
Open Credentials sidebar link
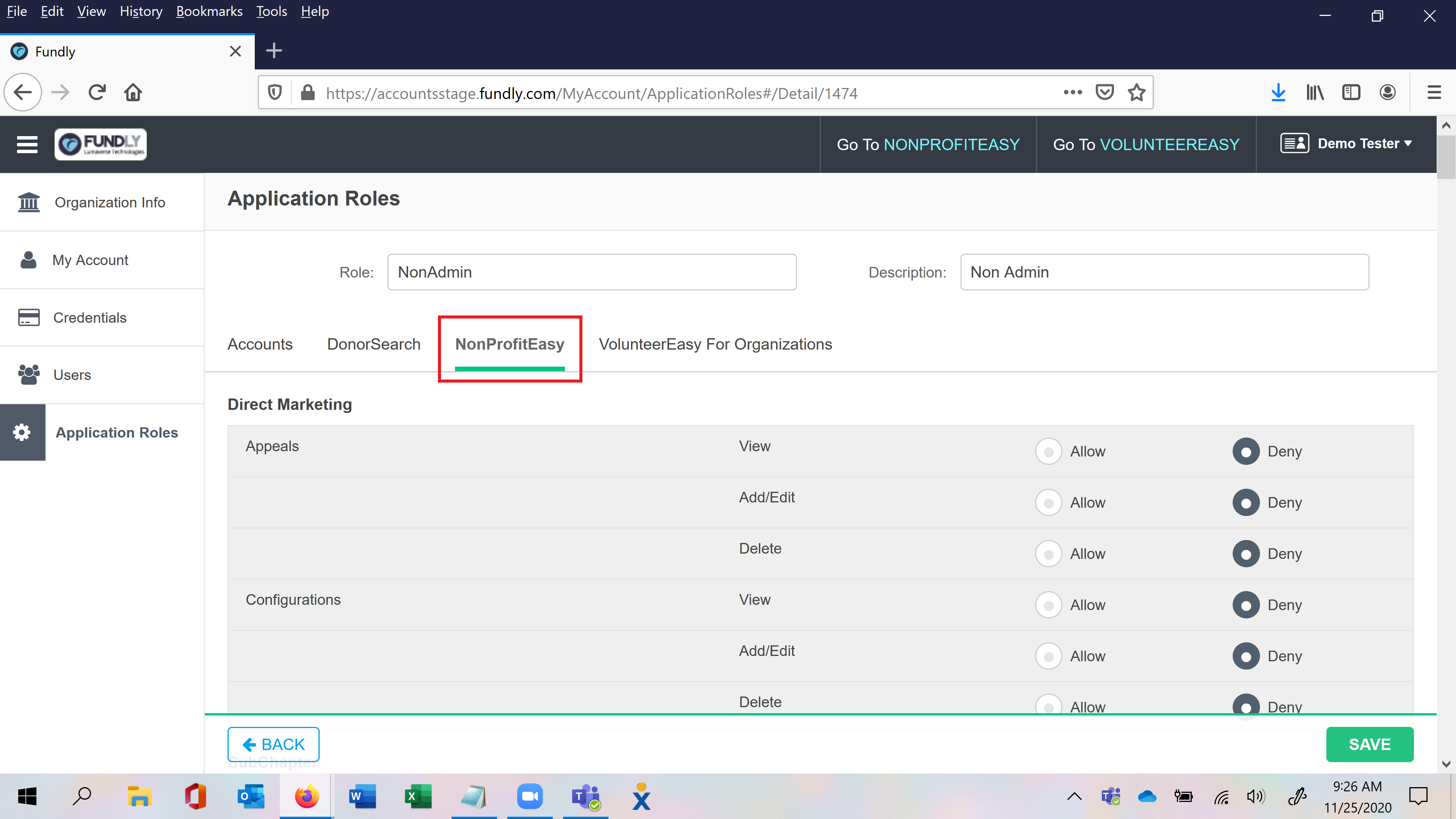click(x=90, y=318)
